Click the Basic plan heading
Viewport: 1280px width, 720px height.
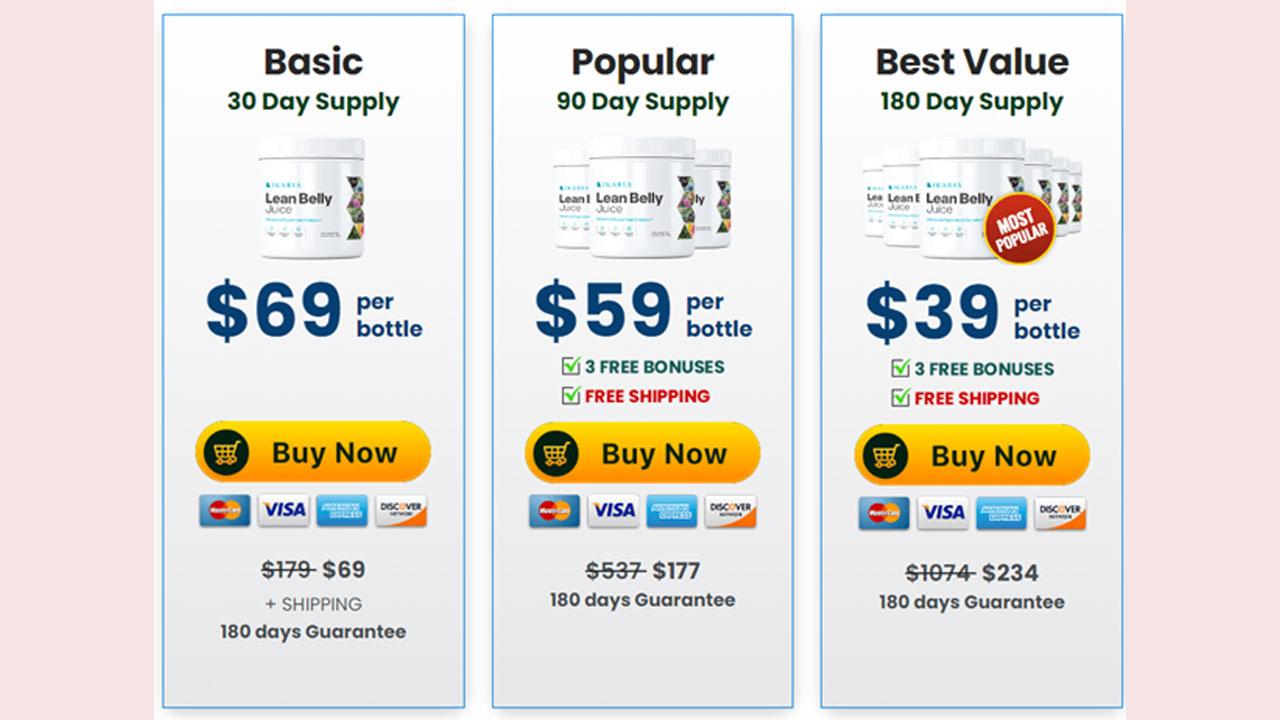(x=313, y=62)
